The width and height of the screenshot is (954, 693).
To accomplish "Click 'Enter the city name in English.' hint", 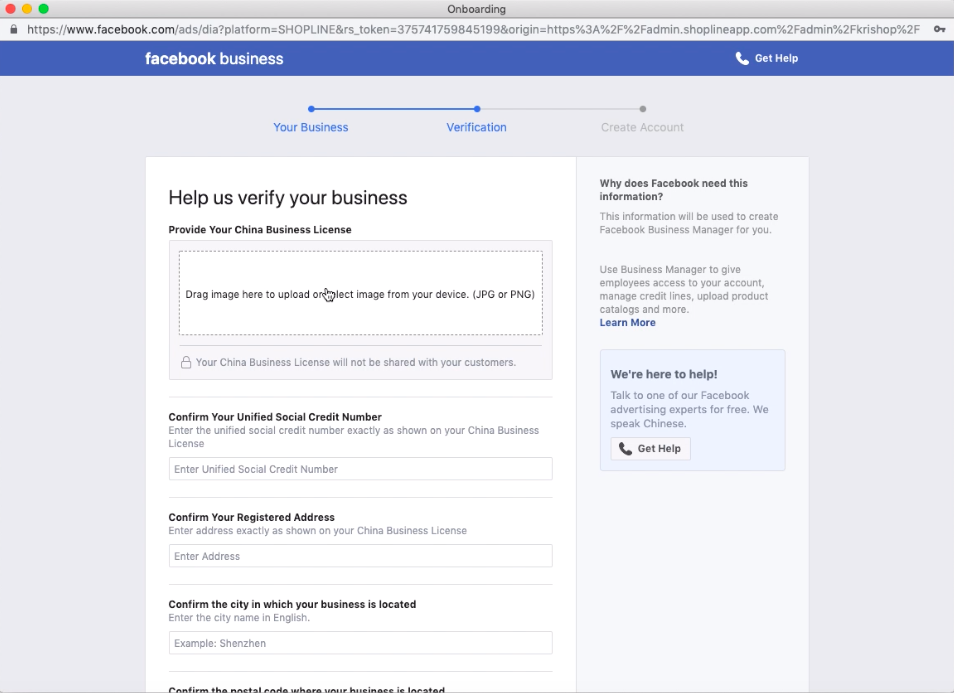I will tap(239, 618).
